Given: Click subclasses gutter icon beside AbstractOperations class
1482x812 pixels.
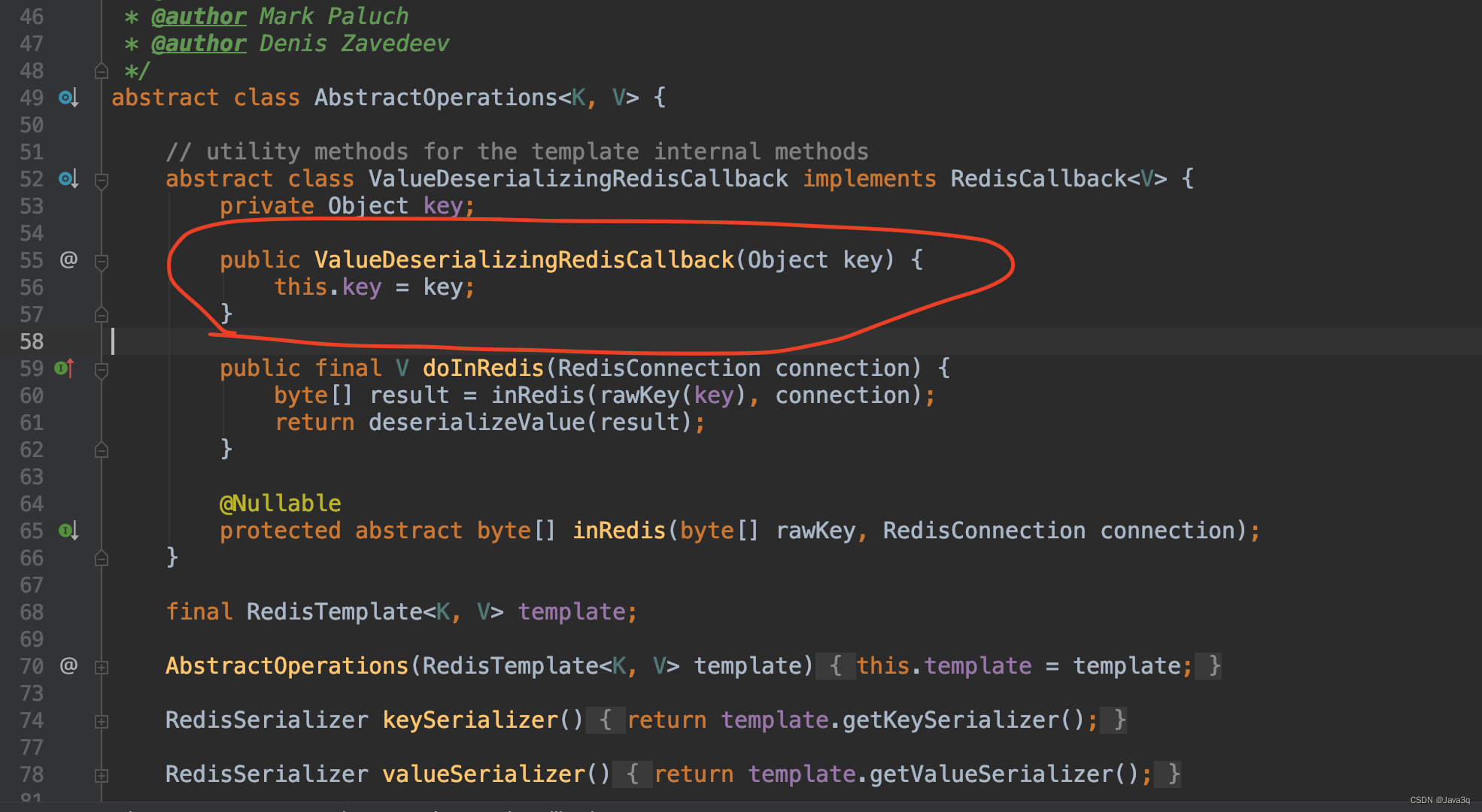Looking at the screenshot, I should (68, 98).
